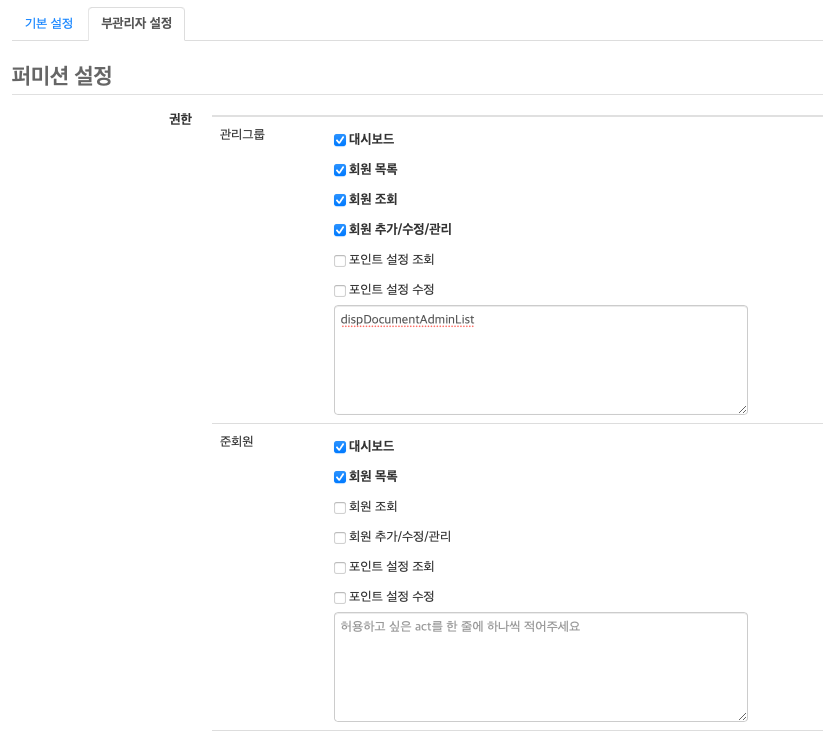
Task: Disable 회원 목록 permission for 준회원
Action: pyautogui.click(x=340, y=477)
